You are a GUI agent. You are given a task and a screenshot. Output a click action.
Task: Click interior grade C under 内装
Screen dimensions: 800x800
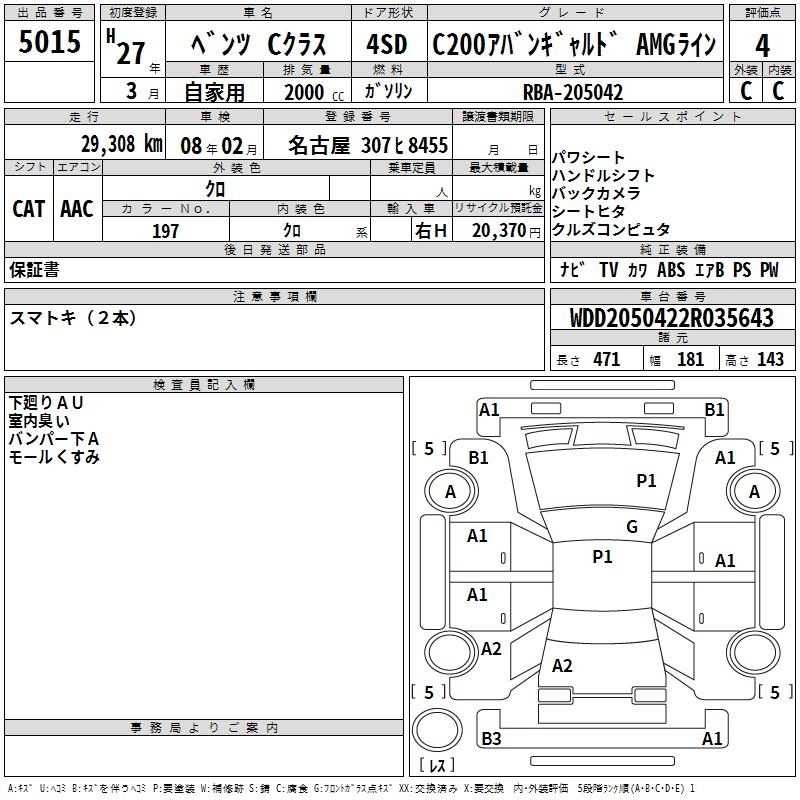coord(779,91)
